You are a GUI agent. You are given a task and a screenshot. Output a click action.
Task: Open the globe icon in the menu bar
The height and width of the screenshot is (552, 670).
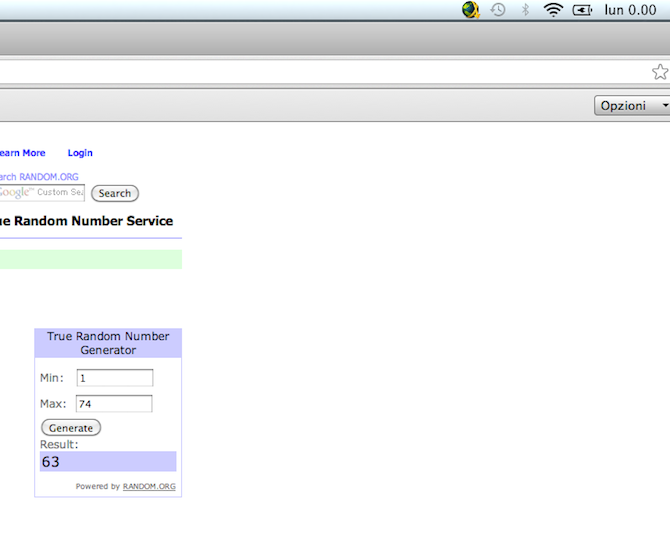pyautogui.click(x=470, y=10)
